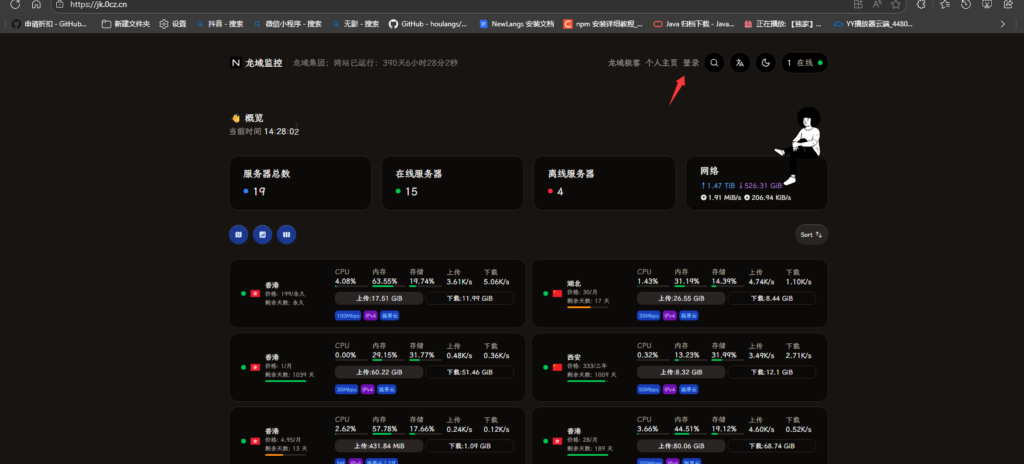Click the 31.99% storage bar in 西安 card
This screenshot has height=464, width=1024.
pos(727,360)
